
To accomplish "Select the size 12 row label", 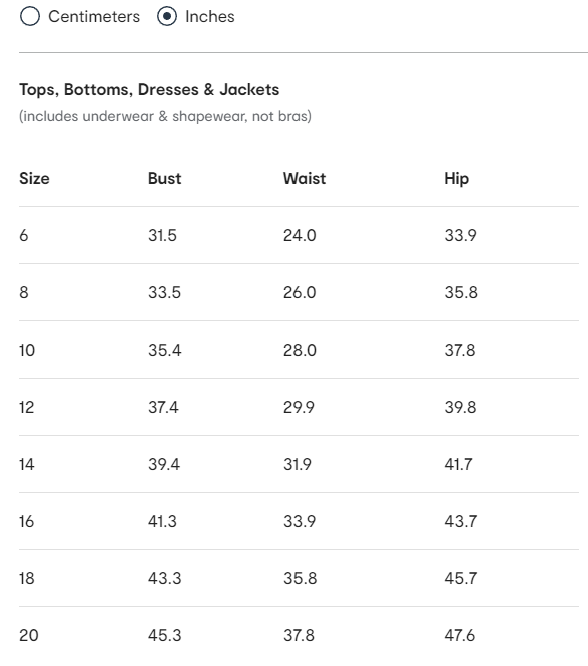I will click(26, 407).
